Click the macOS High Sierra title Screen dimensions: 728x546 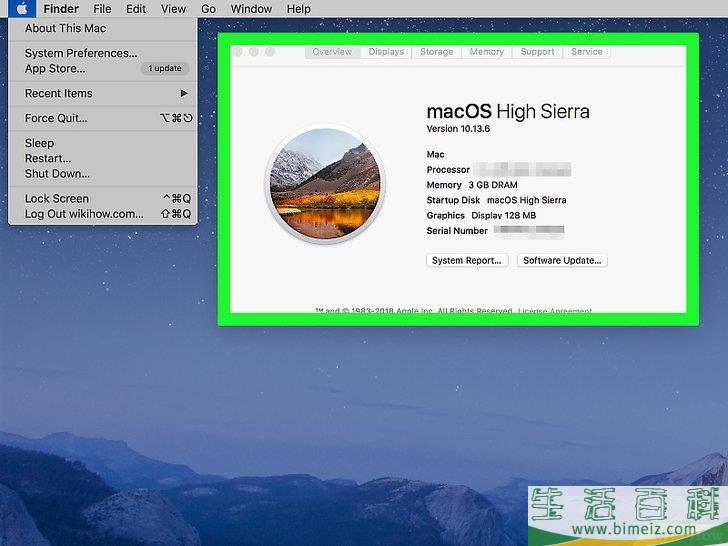[x=508, y=111]
